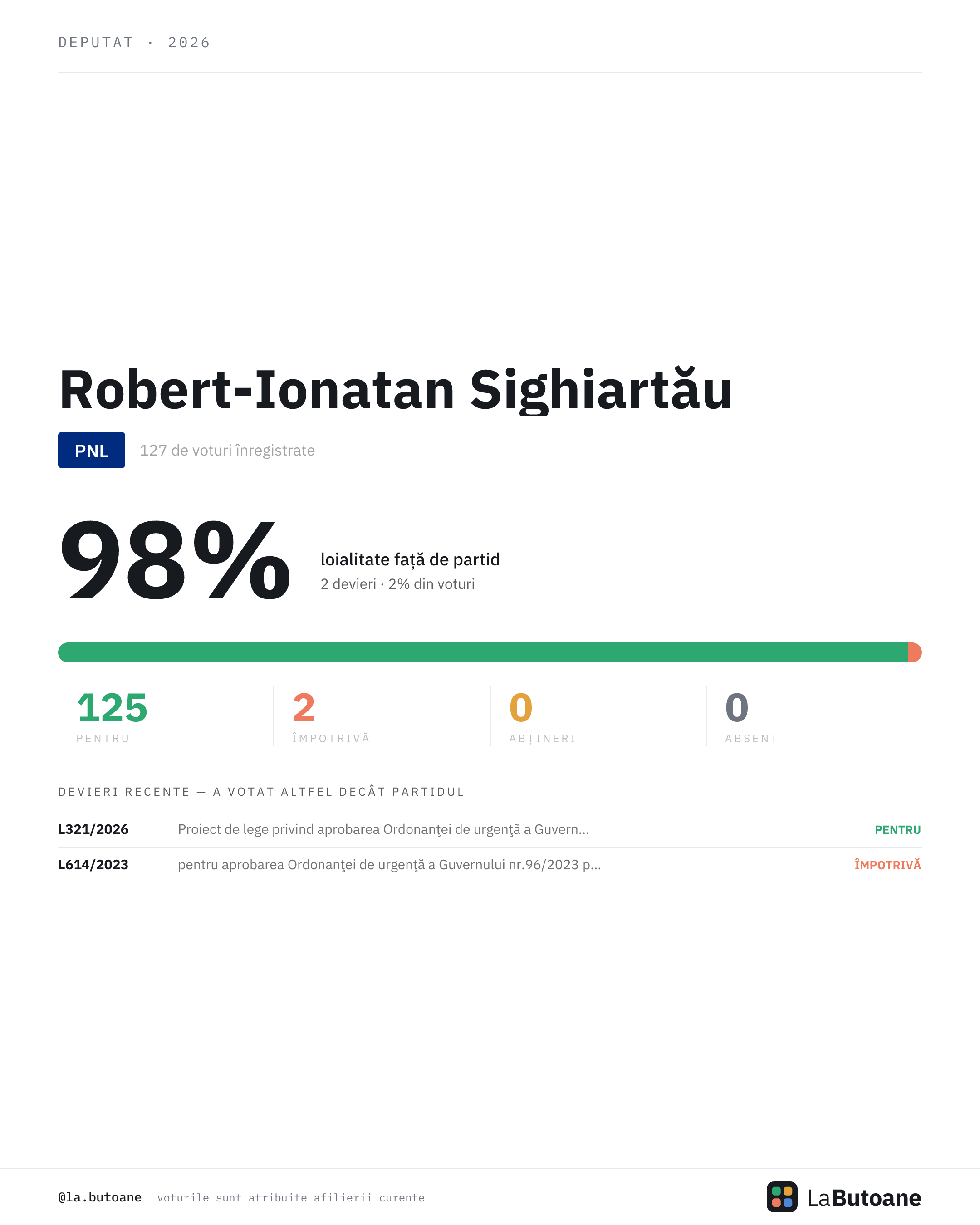Open the @la.butoane handle
The height and width of the screenshot is (1225, 980).
click(x=100, y=1197)
